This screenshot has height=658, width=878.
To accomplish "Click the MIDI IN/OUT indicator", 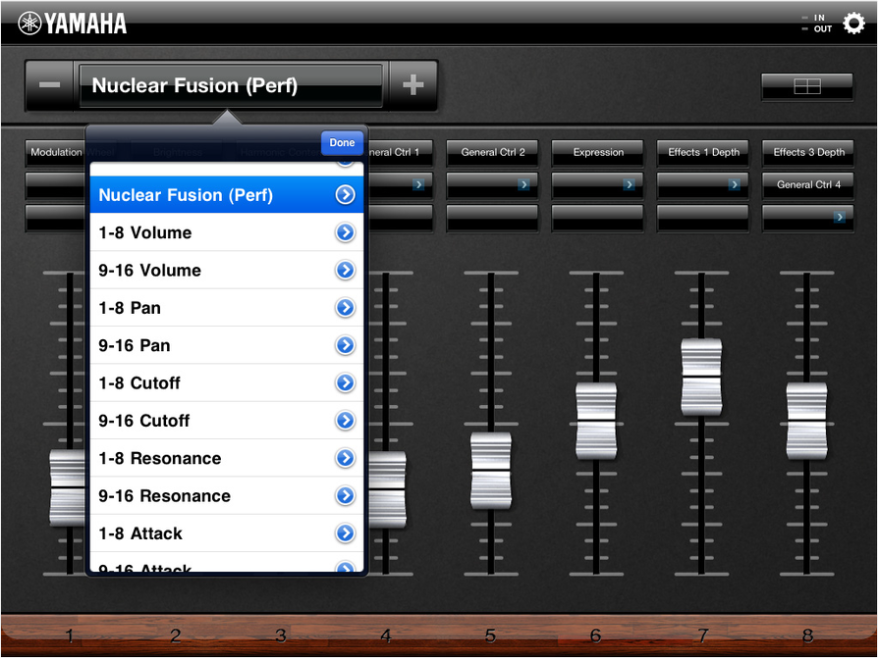I will click(x=818, y=24).
